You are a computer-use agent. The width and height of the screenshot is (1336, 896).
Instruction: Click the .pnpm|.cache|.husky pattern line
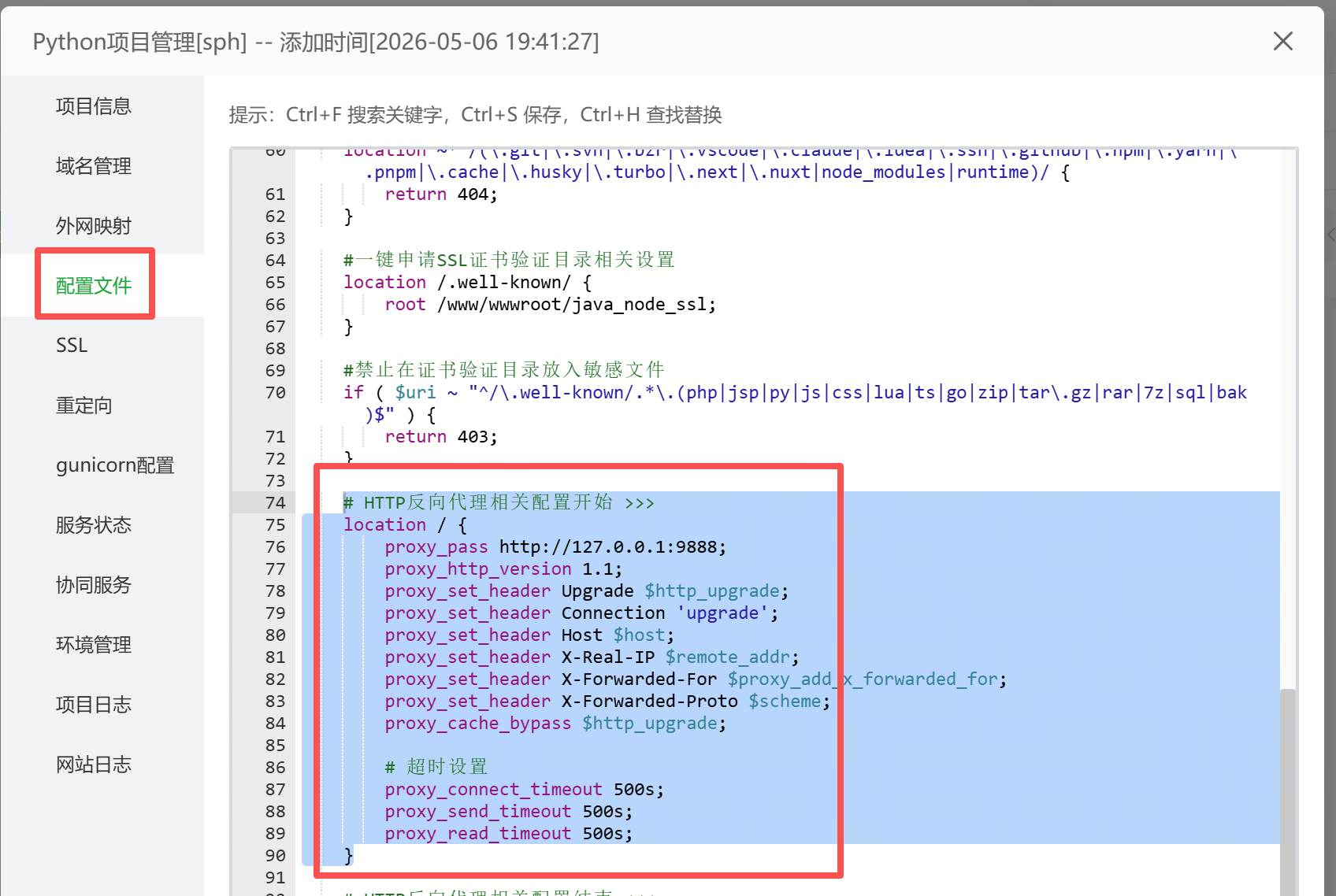718,172
